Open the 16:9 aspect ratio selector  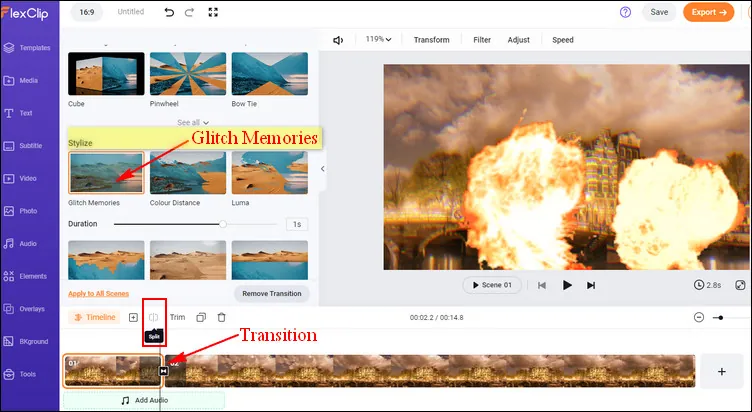[87, 12]
